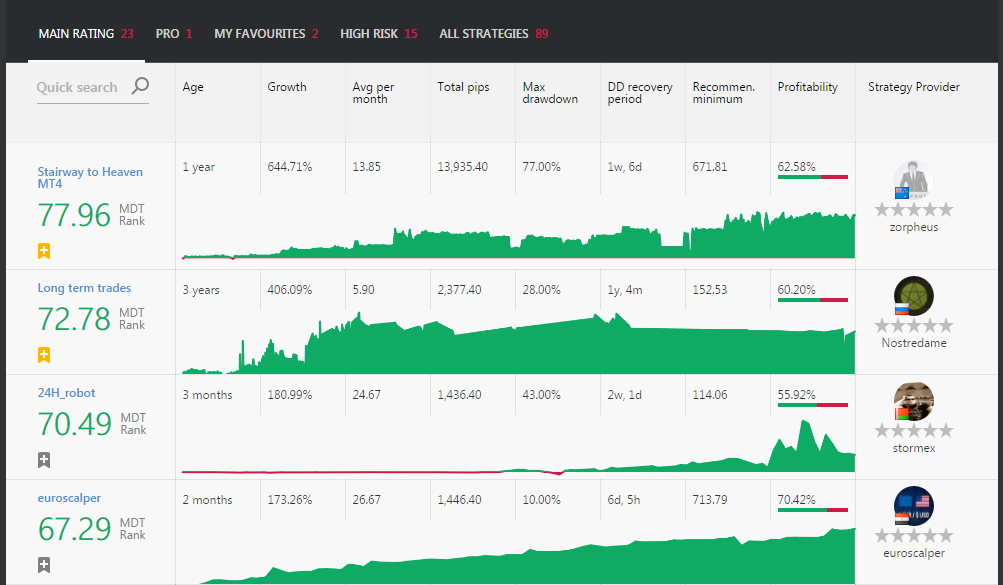Click the 24H_robot growth chart

point(518,448)
